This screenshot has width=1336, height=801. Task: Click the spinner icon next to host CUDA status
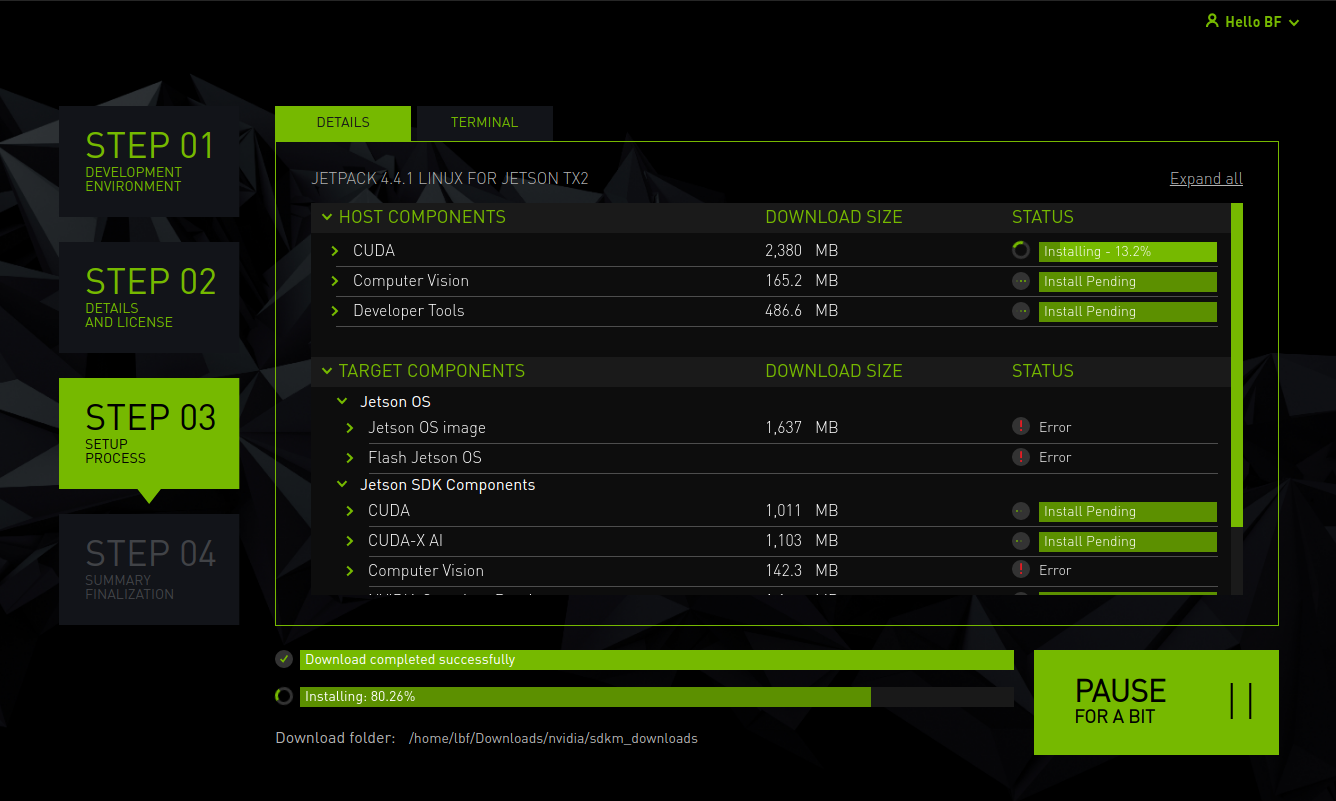(x=1021, y=251)
